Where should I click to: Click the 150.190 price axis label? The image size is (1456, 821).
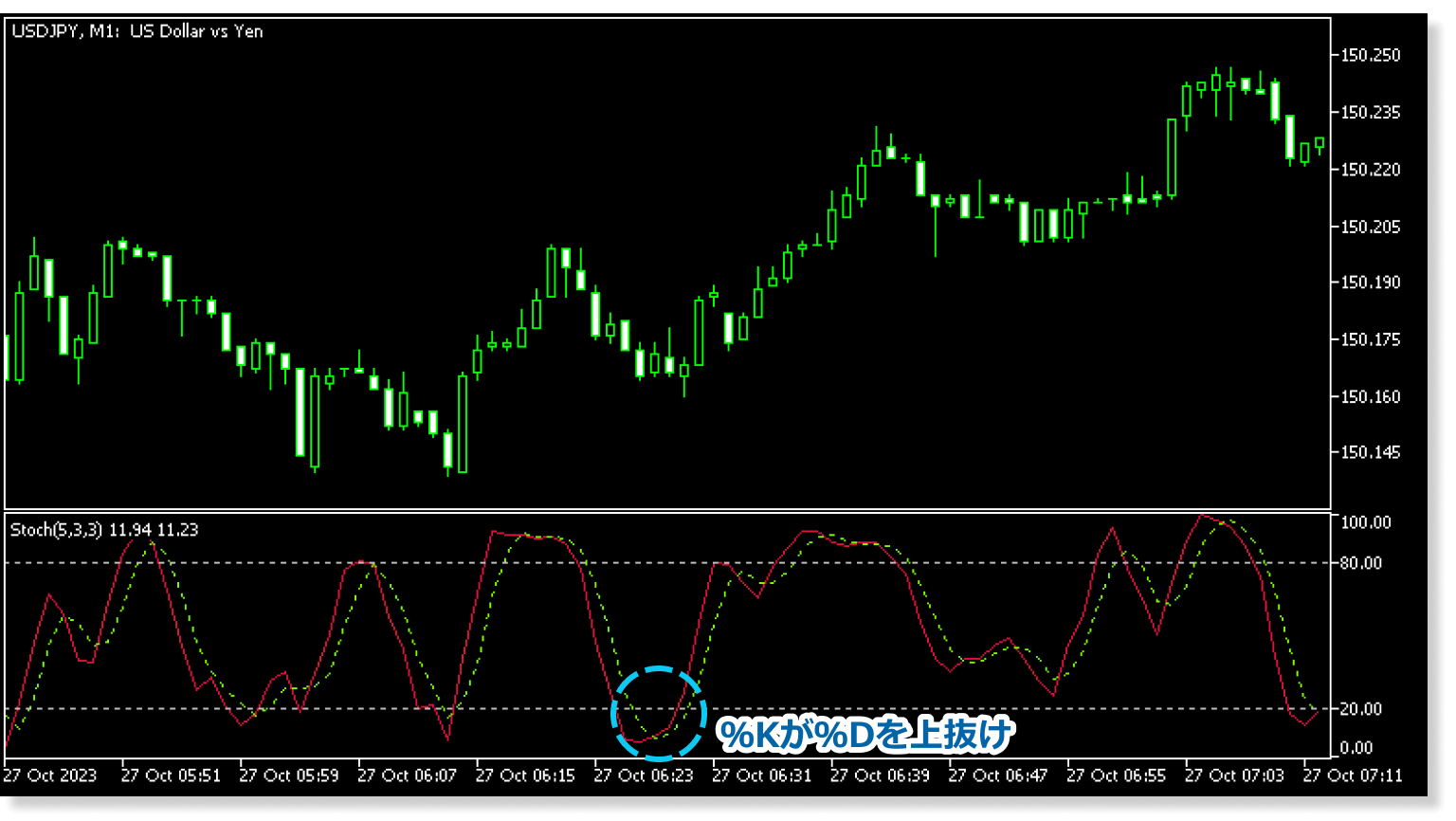[x=1370, y=282]
